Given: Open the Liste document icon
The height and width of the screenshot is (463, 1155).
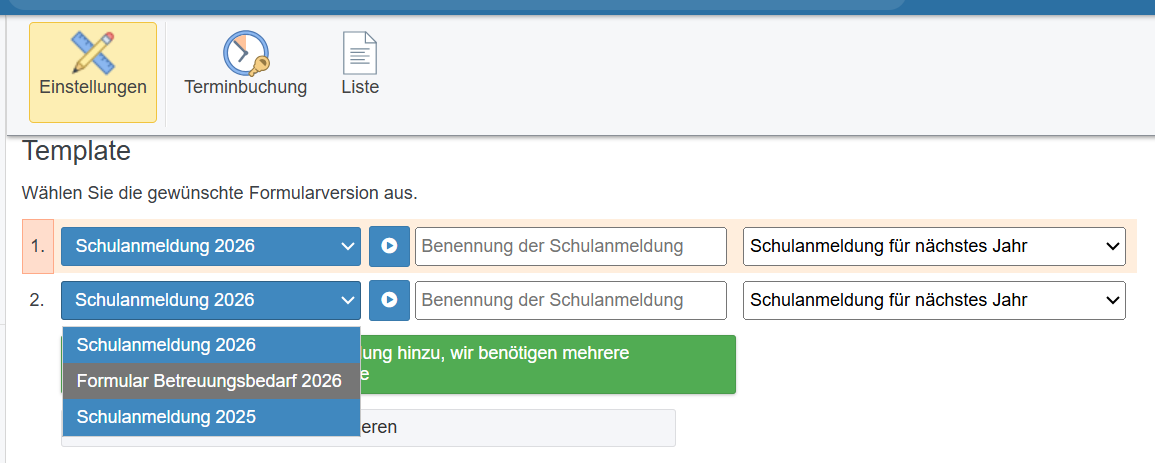Looking at the screenshot, I should click(x=360, y=53).
